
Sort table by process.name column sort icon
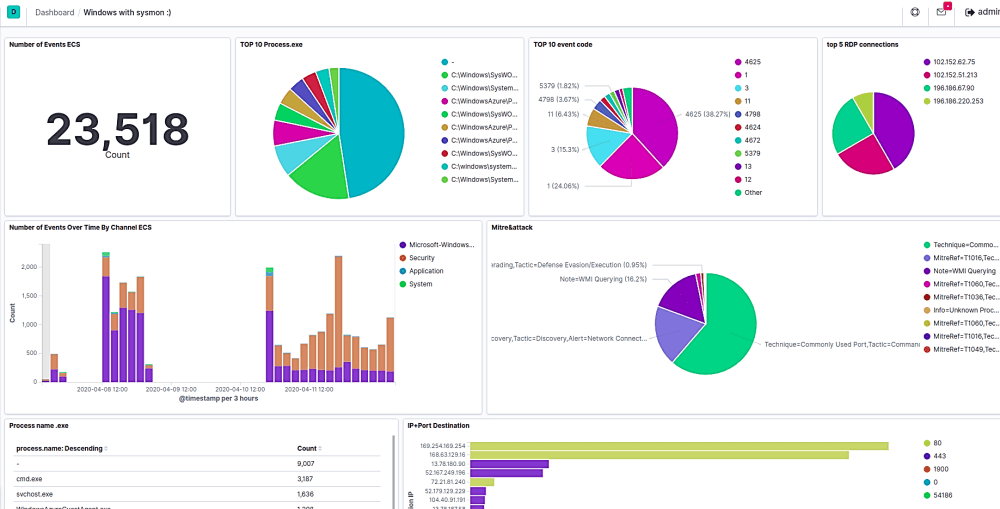click(106, 449)
